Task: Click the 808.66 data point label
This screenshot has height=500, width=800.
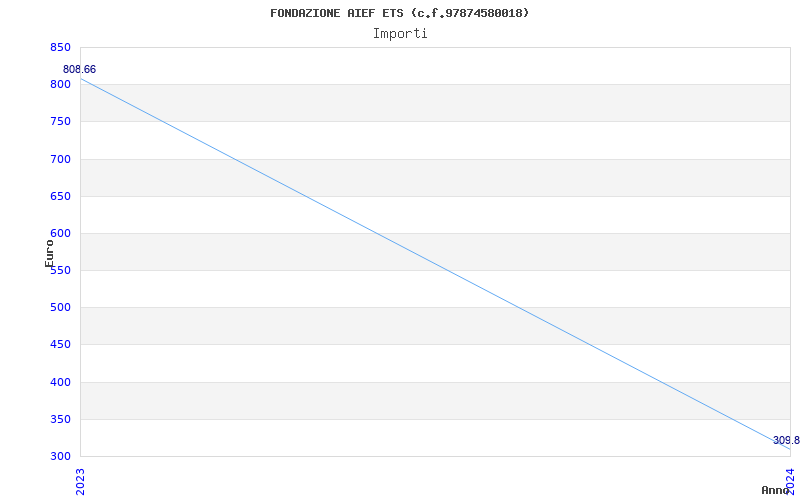Action: [80, 69]
